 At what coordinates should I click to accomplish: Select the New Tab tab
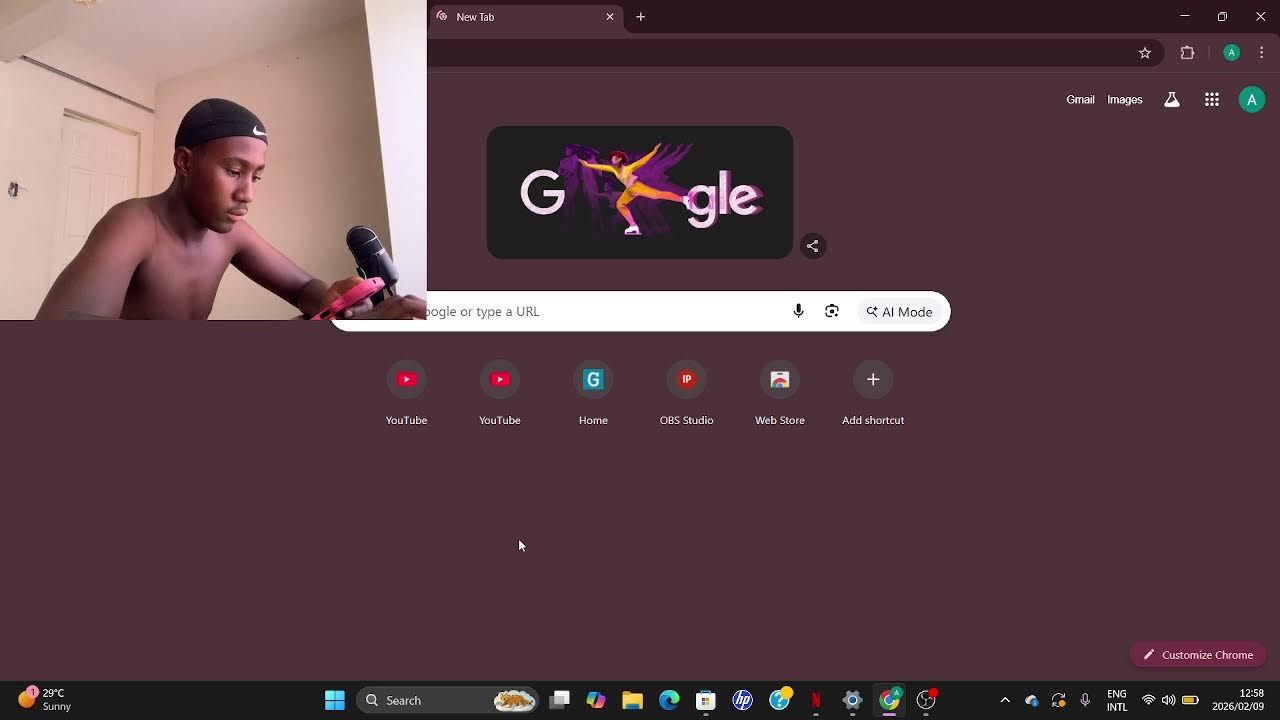525,17
